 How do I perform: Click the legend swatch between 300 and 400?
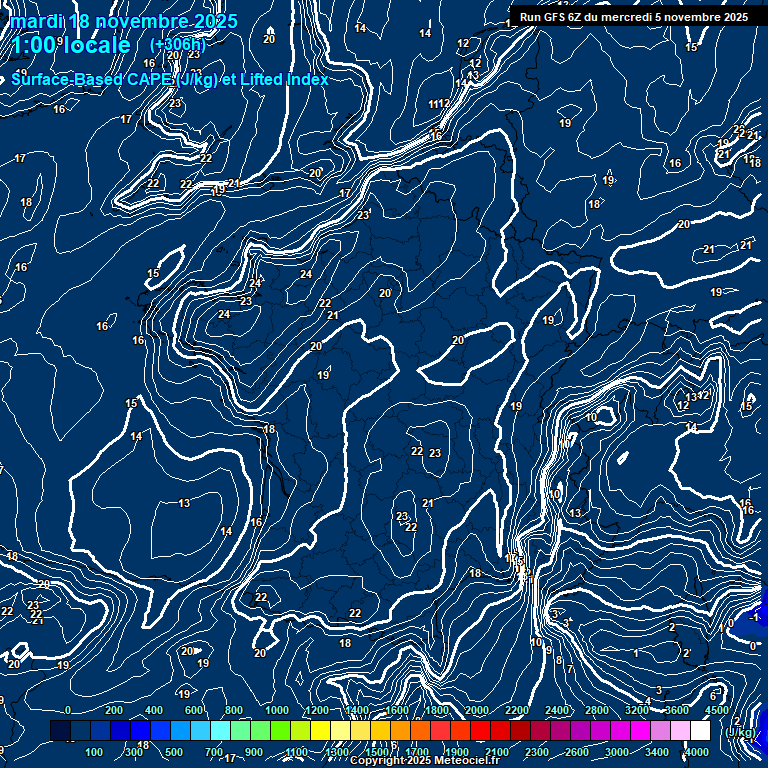tap(140, 730)
